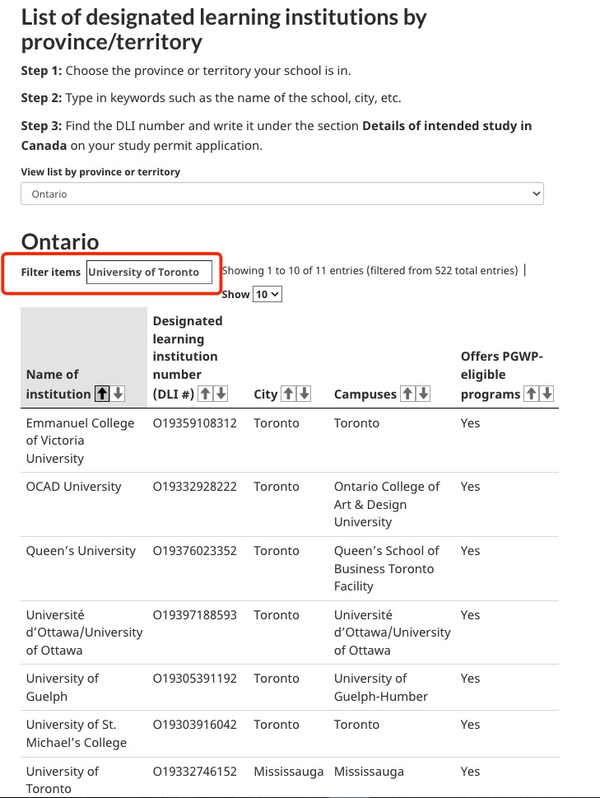Select DLI number O19376023352
The height and width of the screenshot is (798, 600).
(195, 551)
